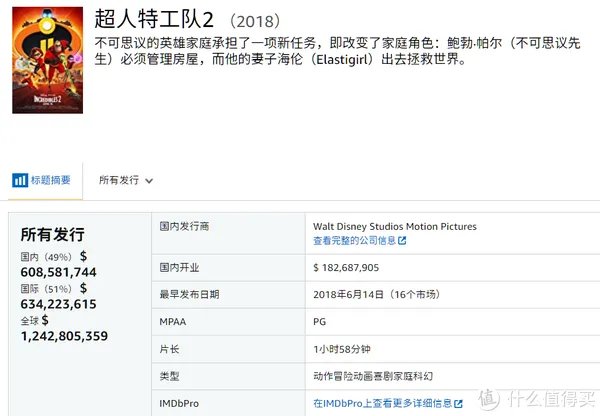The width and height of the screenshot is (600, 416).
Task: Click the Incredibles 2 movie poster thumbnail
Action: (x=47, y=60)
